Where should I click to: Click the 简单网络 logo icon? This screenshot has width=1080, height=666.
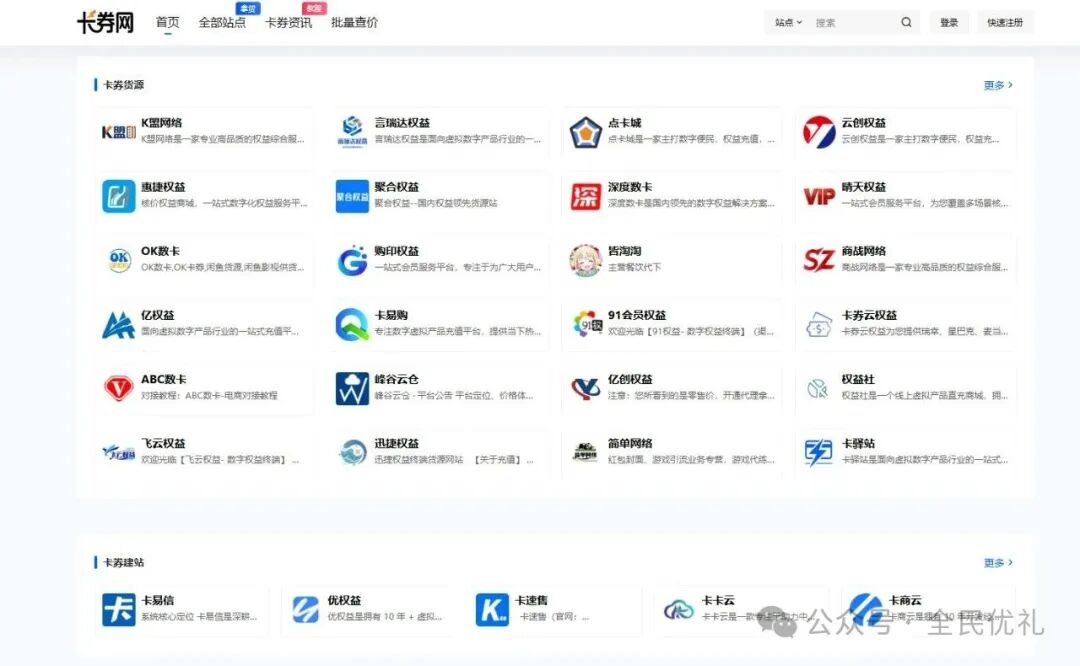coord(585,452)
